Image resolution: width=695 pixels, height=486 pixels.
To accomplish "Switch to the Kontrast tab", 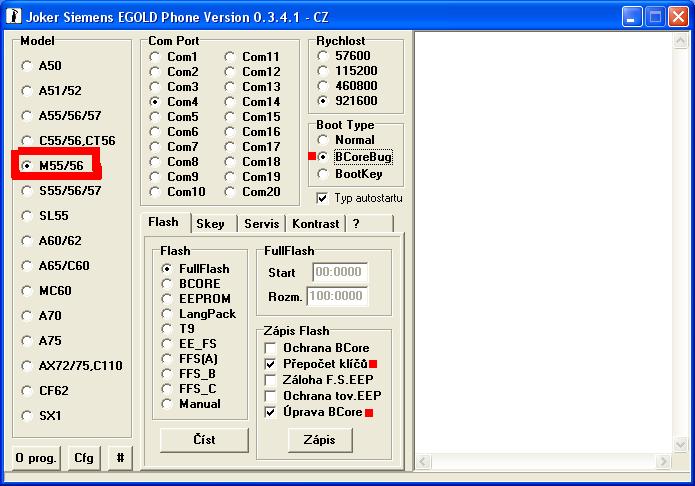I will 316,224.
